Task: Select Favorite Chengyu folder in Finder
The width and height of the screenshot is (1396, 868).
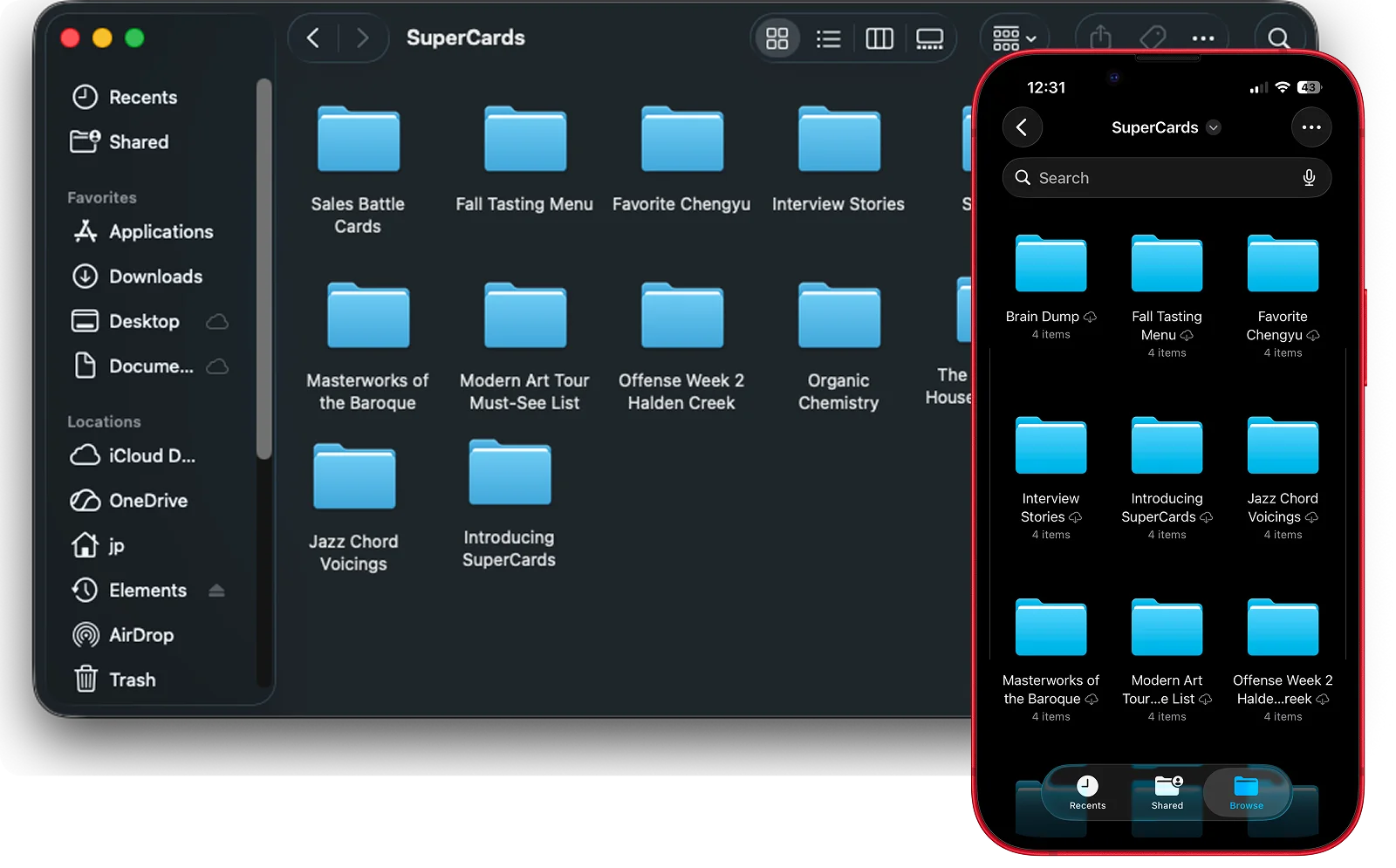Action: (x=681, y=160)
